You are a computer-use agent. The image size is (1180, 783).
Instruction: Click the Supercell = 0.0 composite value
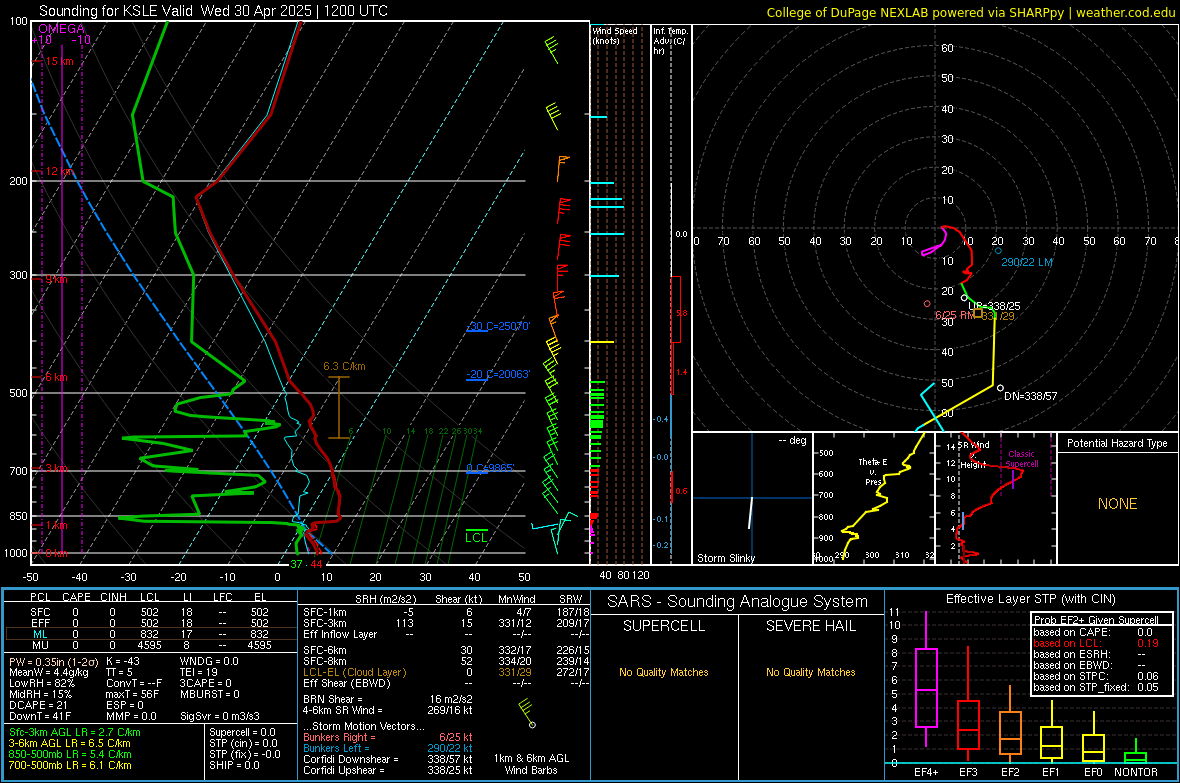(242, 732)
